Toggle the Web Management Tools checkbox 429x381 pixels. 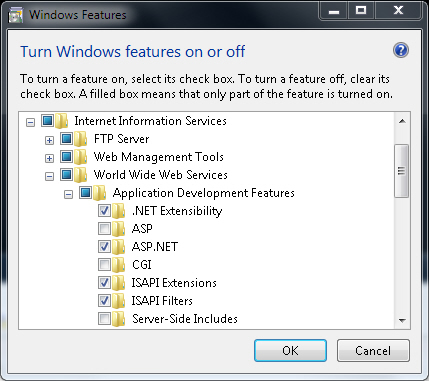click(x=66, y=156)
